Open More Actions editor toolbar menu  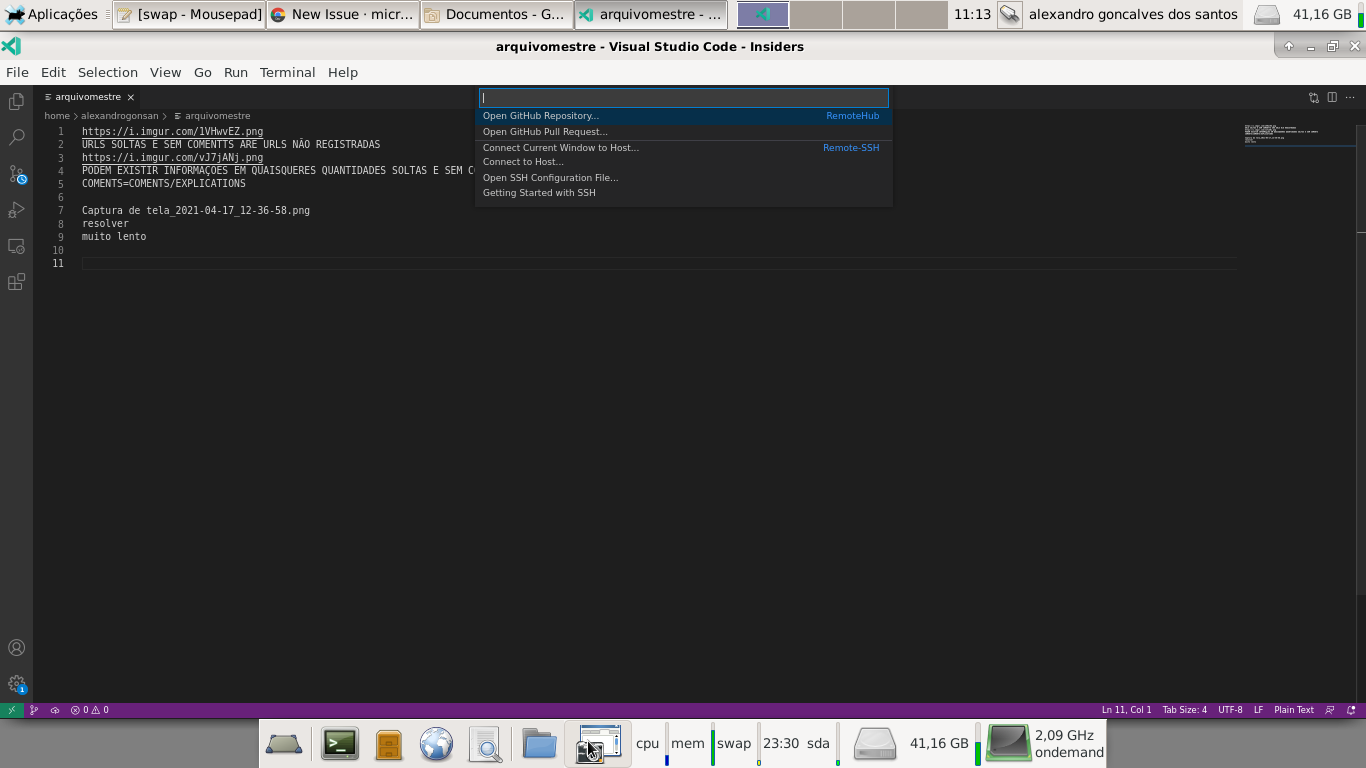(1350, 97)
